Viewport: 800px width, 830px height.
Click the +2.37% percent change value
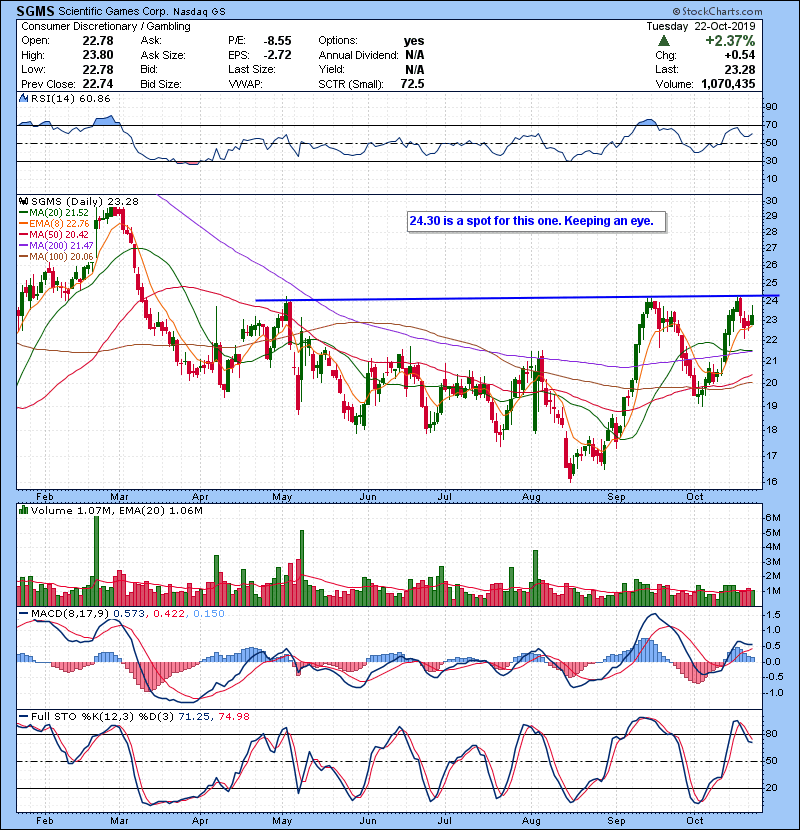(730, 41)
